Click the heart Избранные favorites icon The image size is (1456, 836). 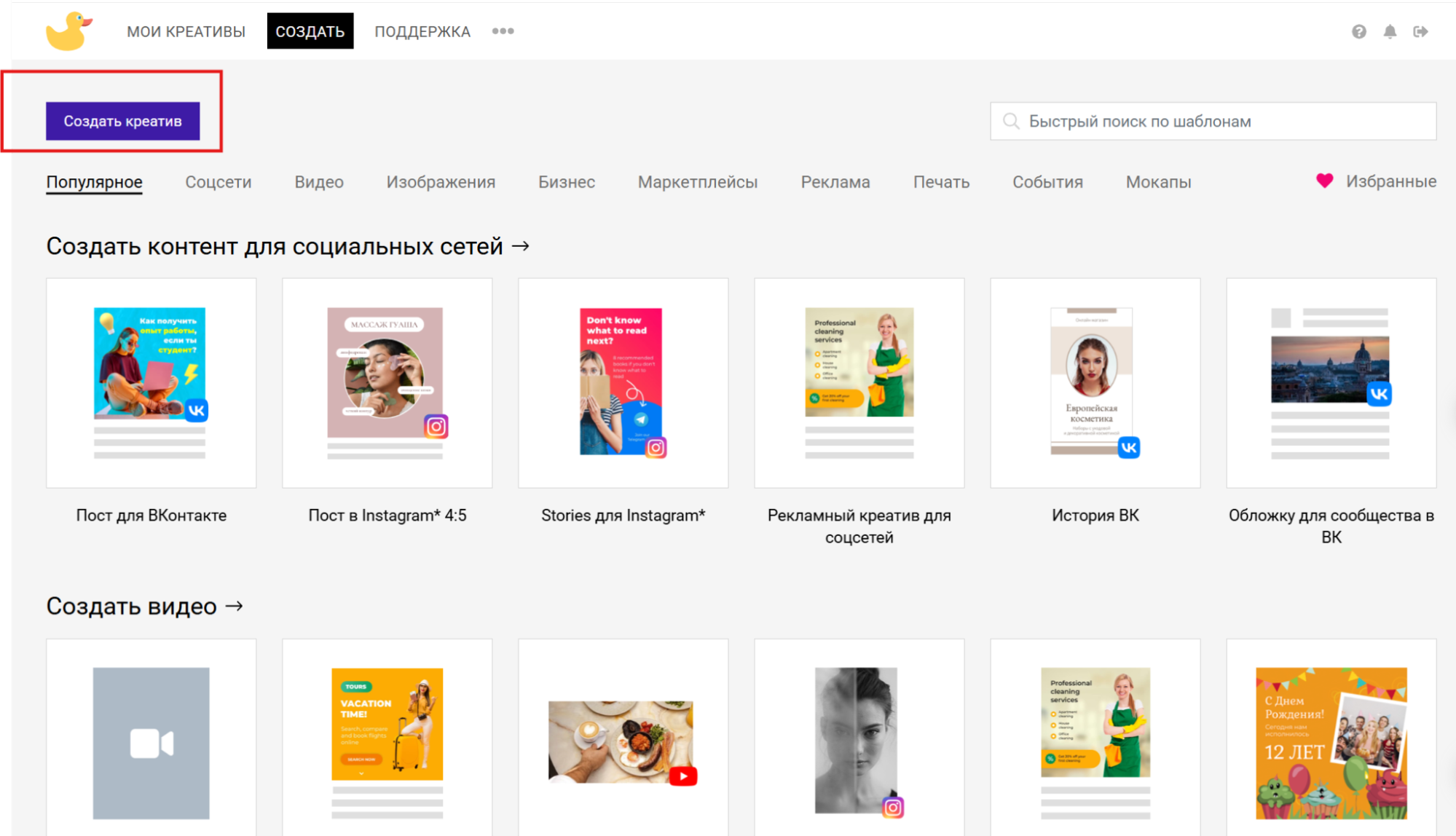pos(1324,181)
